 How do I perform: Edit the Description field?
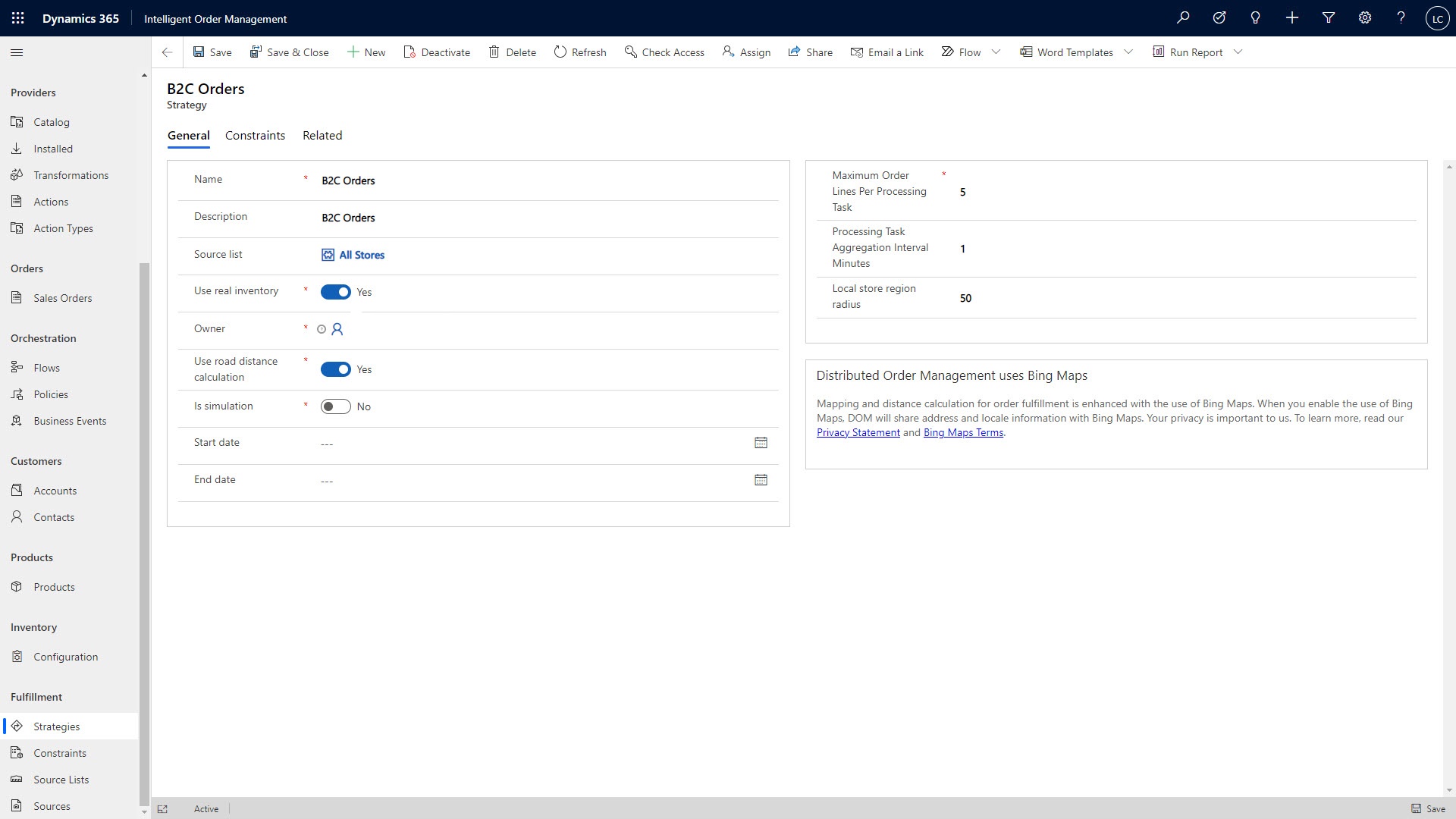point(545,218)
